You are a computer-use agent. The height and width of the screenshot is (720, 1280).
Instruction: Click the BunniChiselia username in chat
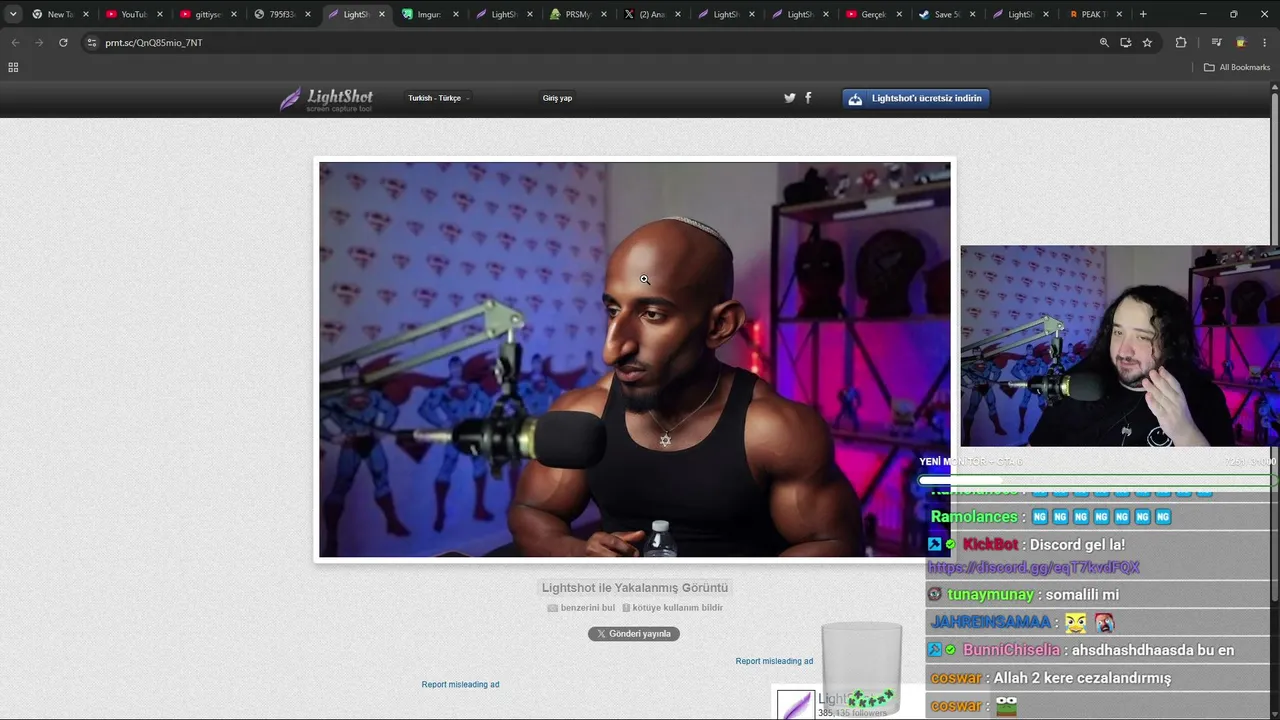tap(1011, 650)
